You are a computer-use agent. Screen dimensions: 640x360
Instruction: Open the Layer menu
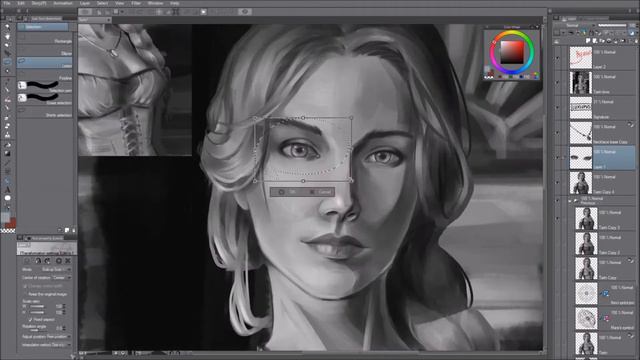(85, 3)
